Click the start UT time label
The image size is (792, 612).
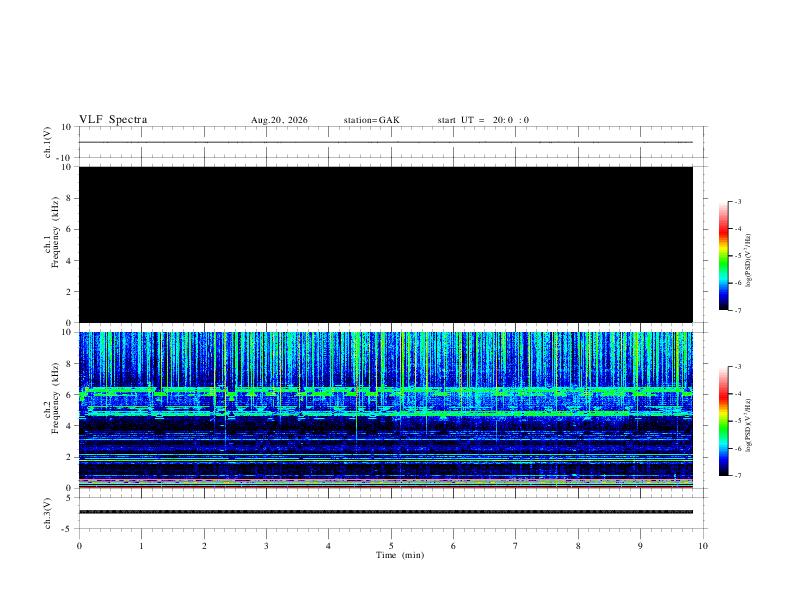(x=483, y=120)
